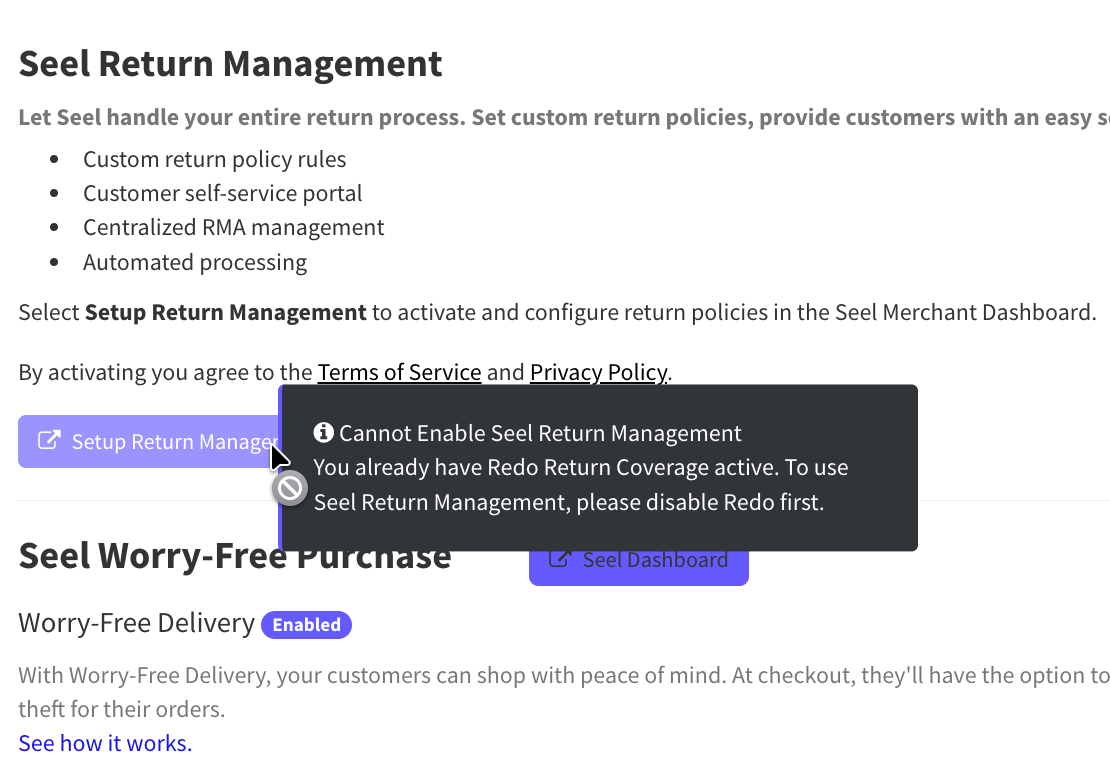Screen dimensions: 1110x768
Task: Click the Worry-Free Delivery label
Action: click(x=136, y=623)
